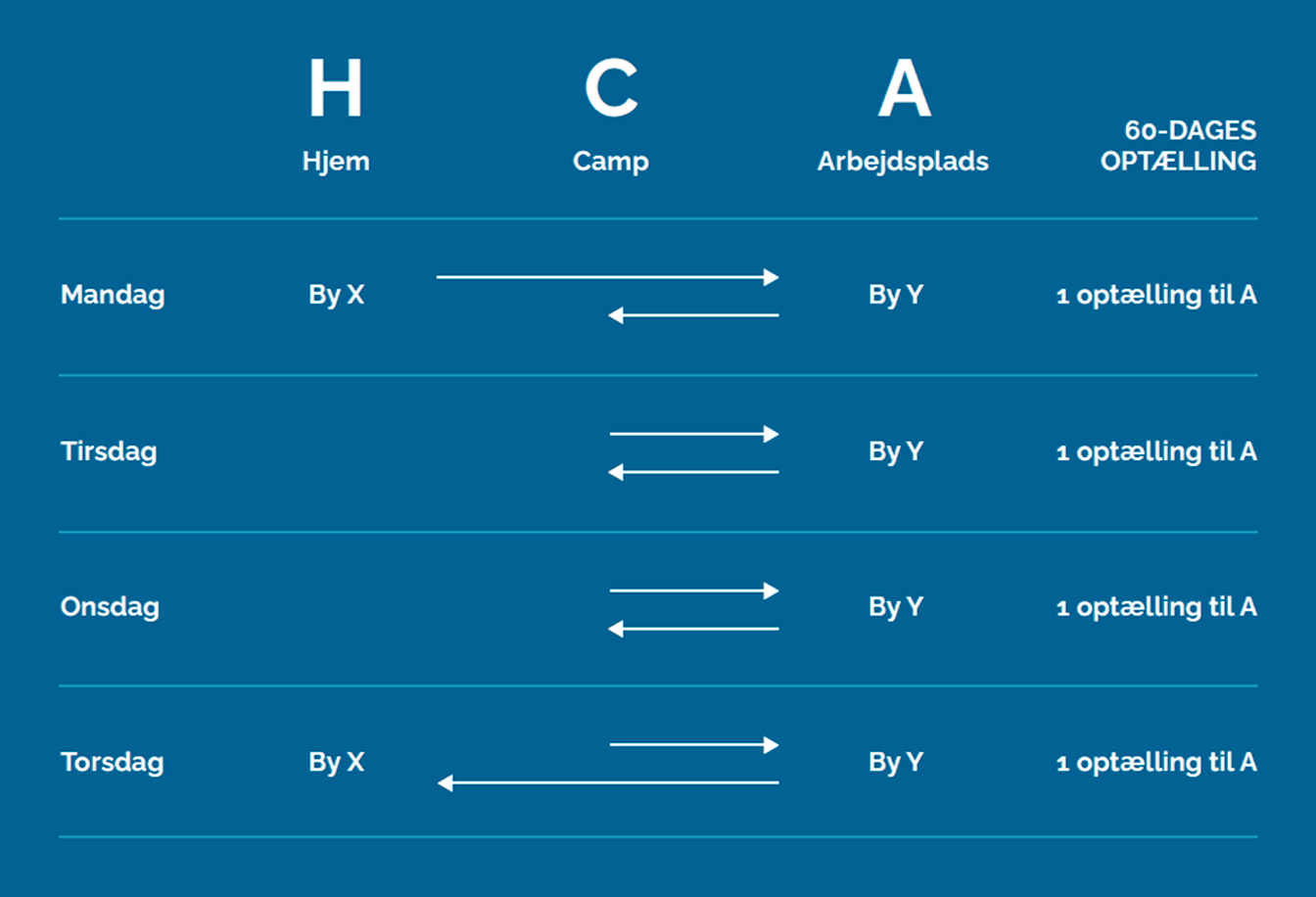The width and height of the screenshot is (1316, 897).
Task: Click the large letter A icon
Action: point(904,88)
